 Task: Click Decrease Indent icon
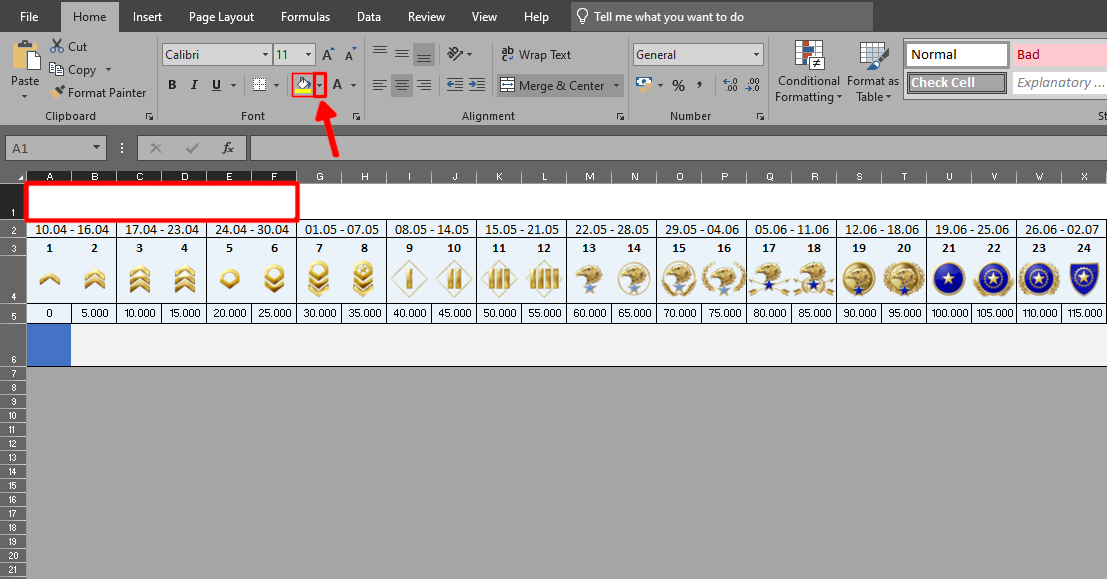click(x=455, y=85)
